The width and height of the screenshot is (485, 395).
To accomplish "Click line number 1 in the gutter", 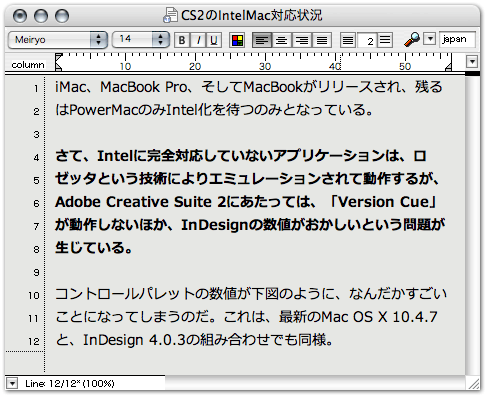I will 36,88.
